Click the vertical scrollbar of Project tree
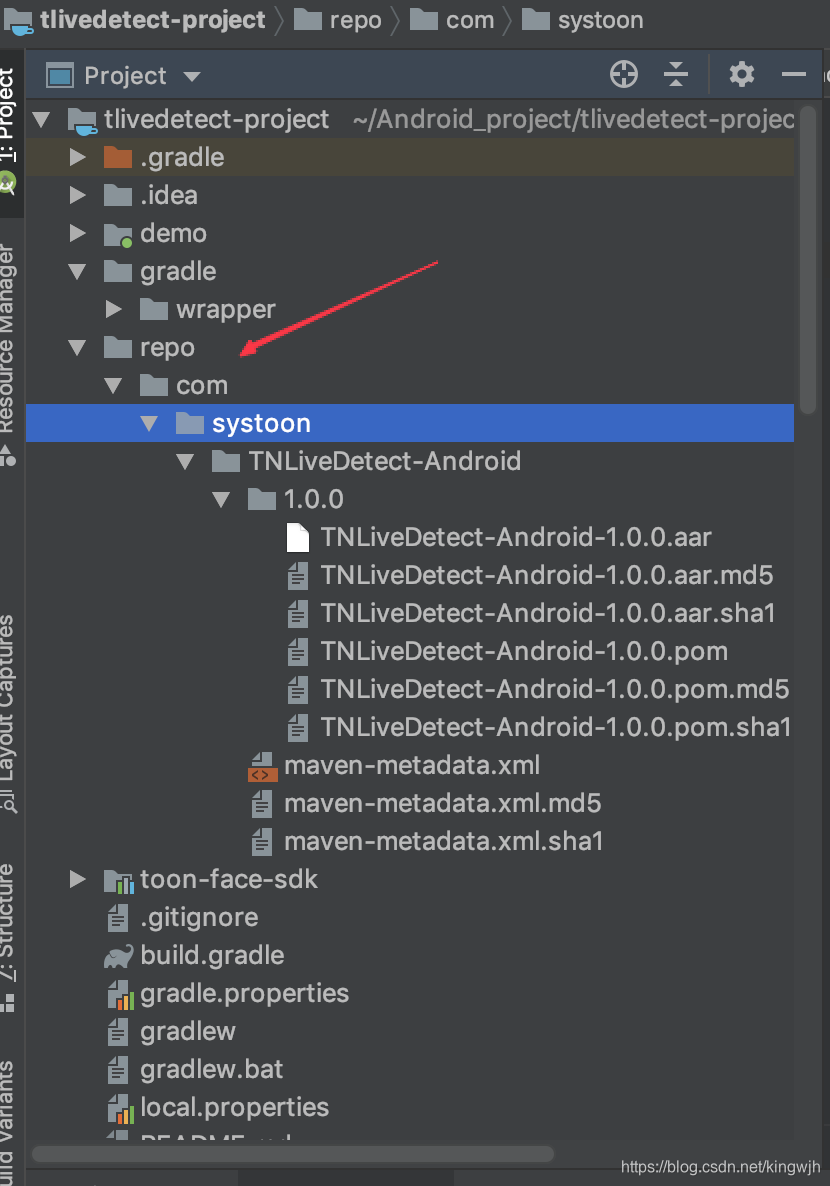830x1186 pixels. 807,261
